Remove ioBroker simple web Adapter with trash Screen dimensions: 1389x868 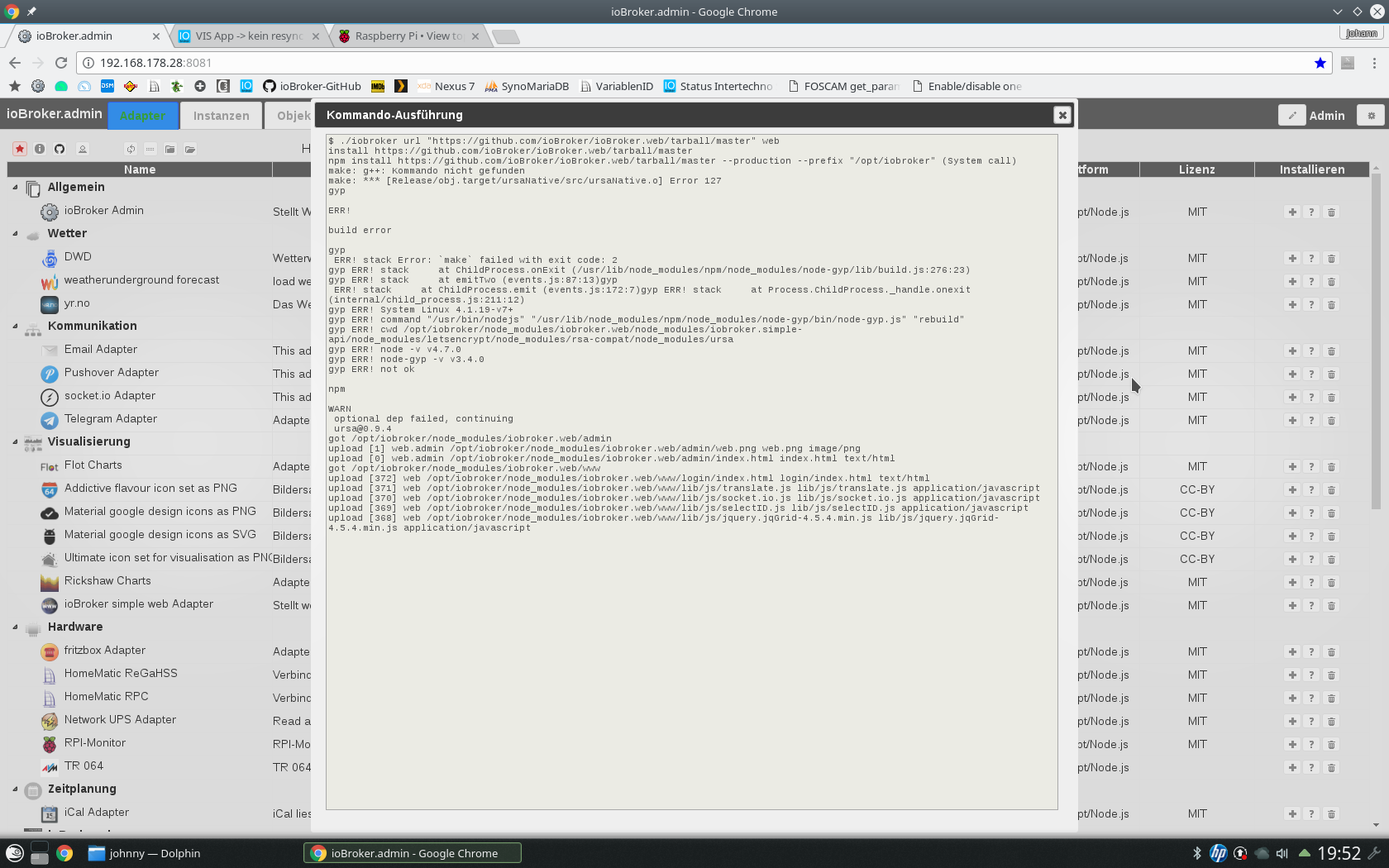click(1331, 606)
